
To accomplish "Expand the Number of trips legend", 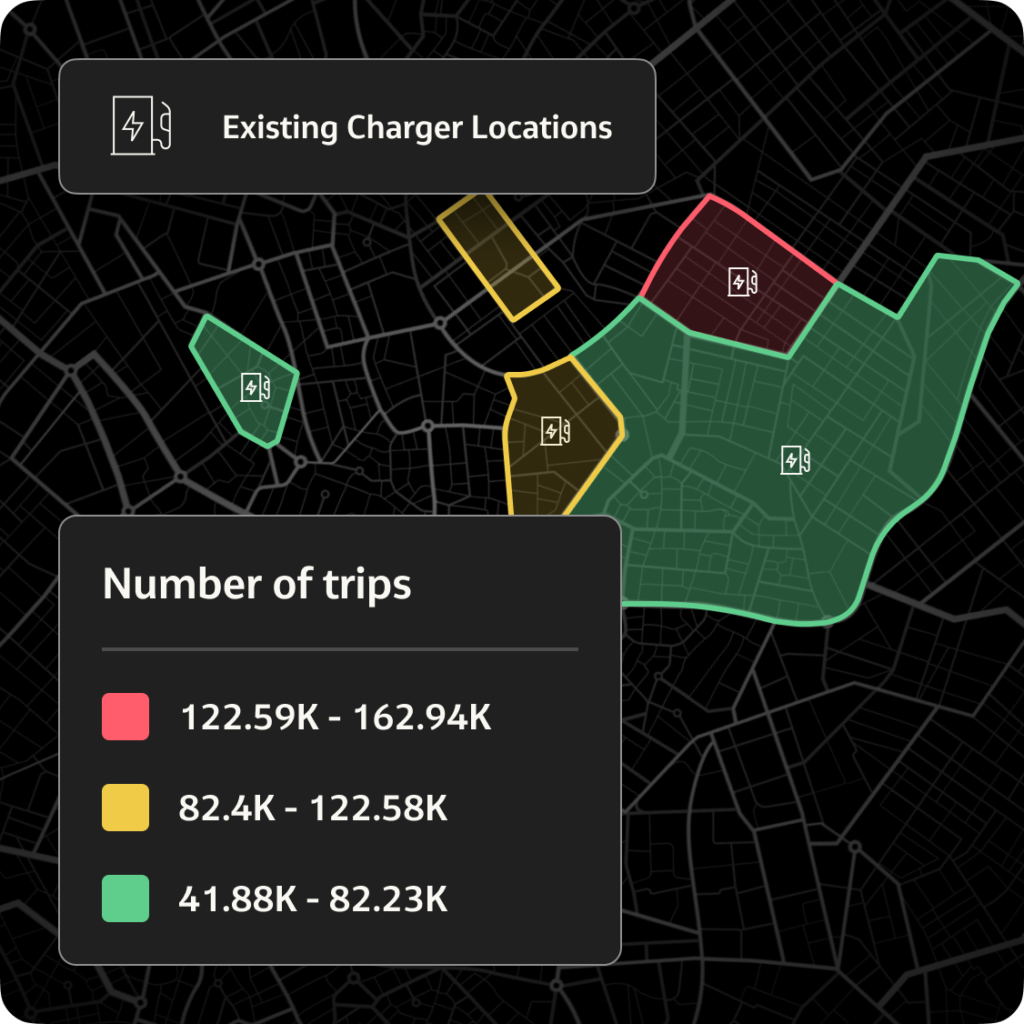I will coord(257,585).
